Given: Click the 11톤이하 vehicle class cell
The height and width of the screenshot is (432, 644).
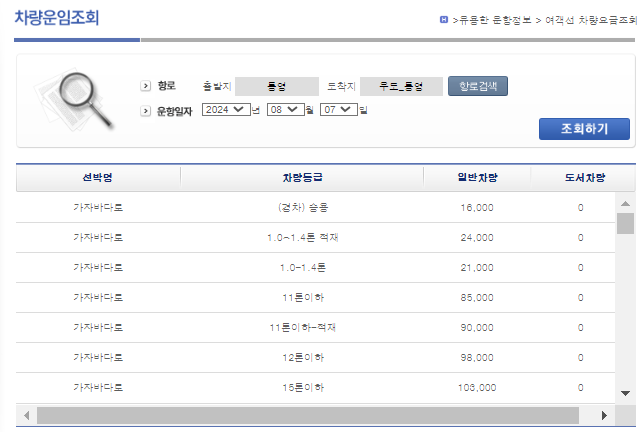Looking at the screenshot, I should 303,297.
